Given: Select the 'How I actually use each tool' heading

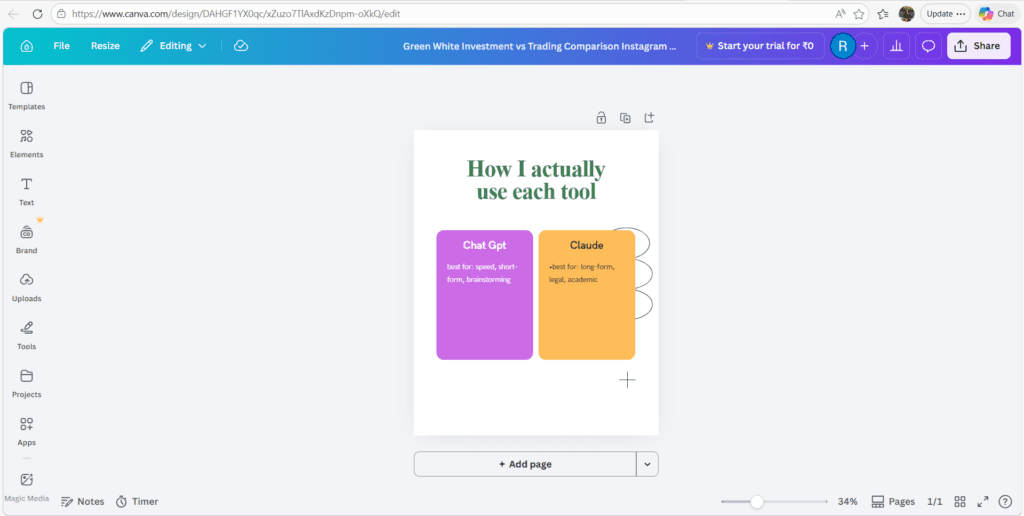Looking at the screenshot, I should [536, 180].
